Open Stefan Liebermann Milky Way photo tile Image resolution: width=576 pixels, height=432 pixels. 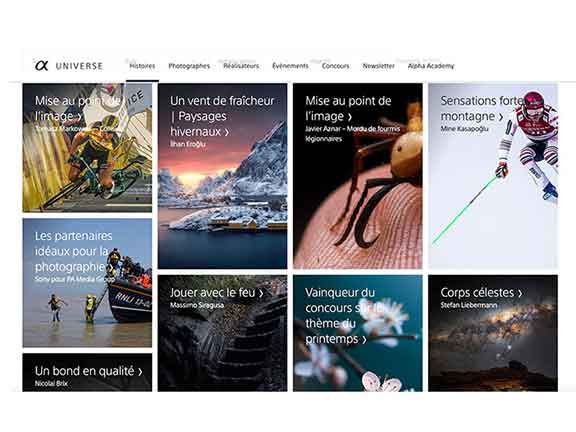coord(493,333)
